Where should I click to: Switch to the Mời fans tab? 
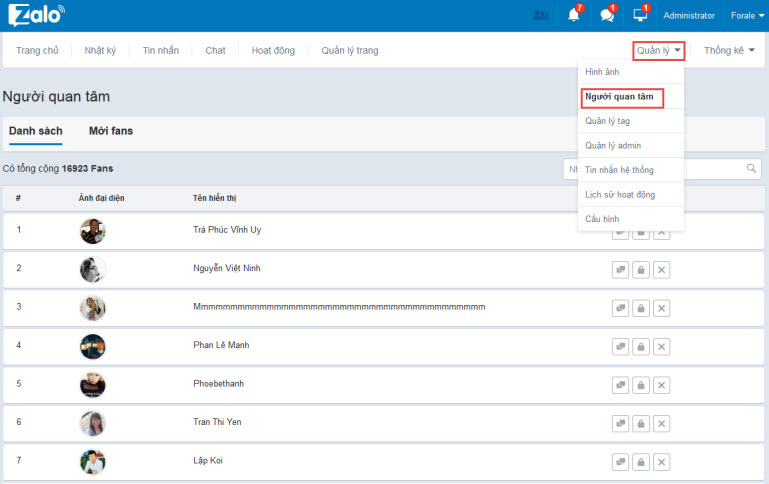pyautogui.click(x=111, y=131)
